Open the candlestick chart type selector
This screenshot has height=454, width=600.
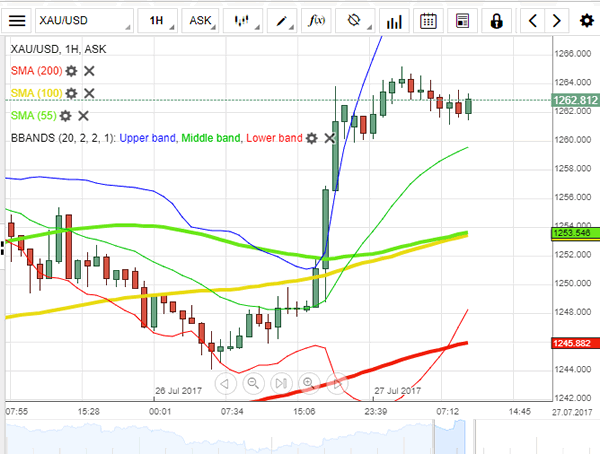tap(243, 21)
